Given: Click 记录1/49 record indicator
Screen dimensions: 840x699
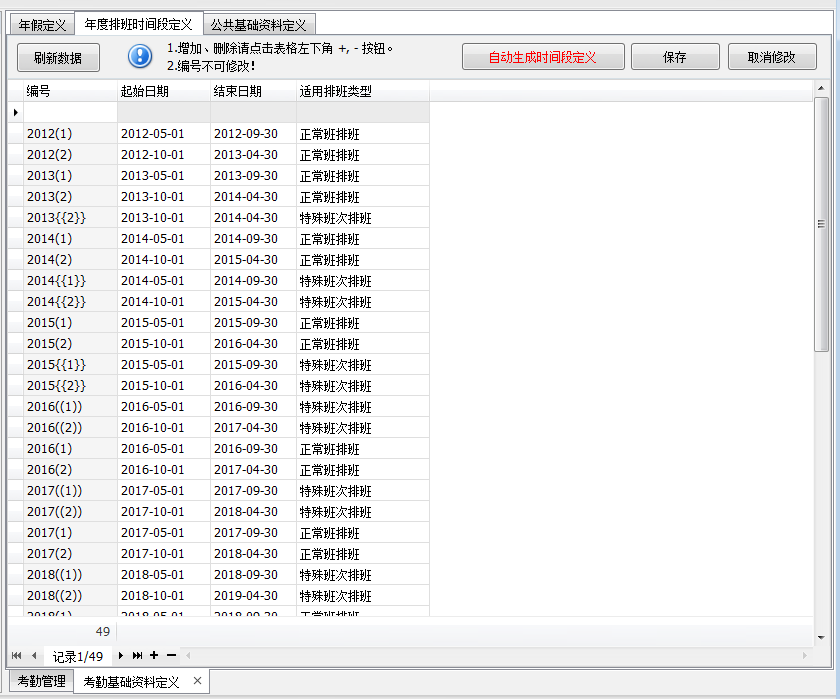Looking at the screenshot, I should point(78,656).
